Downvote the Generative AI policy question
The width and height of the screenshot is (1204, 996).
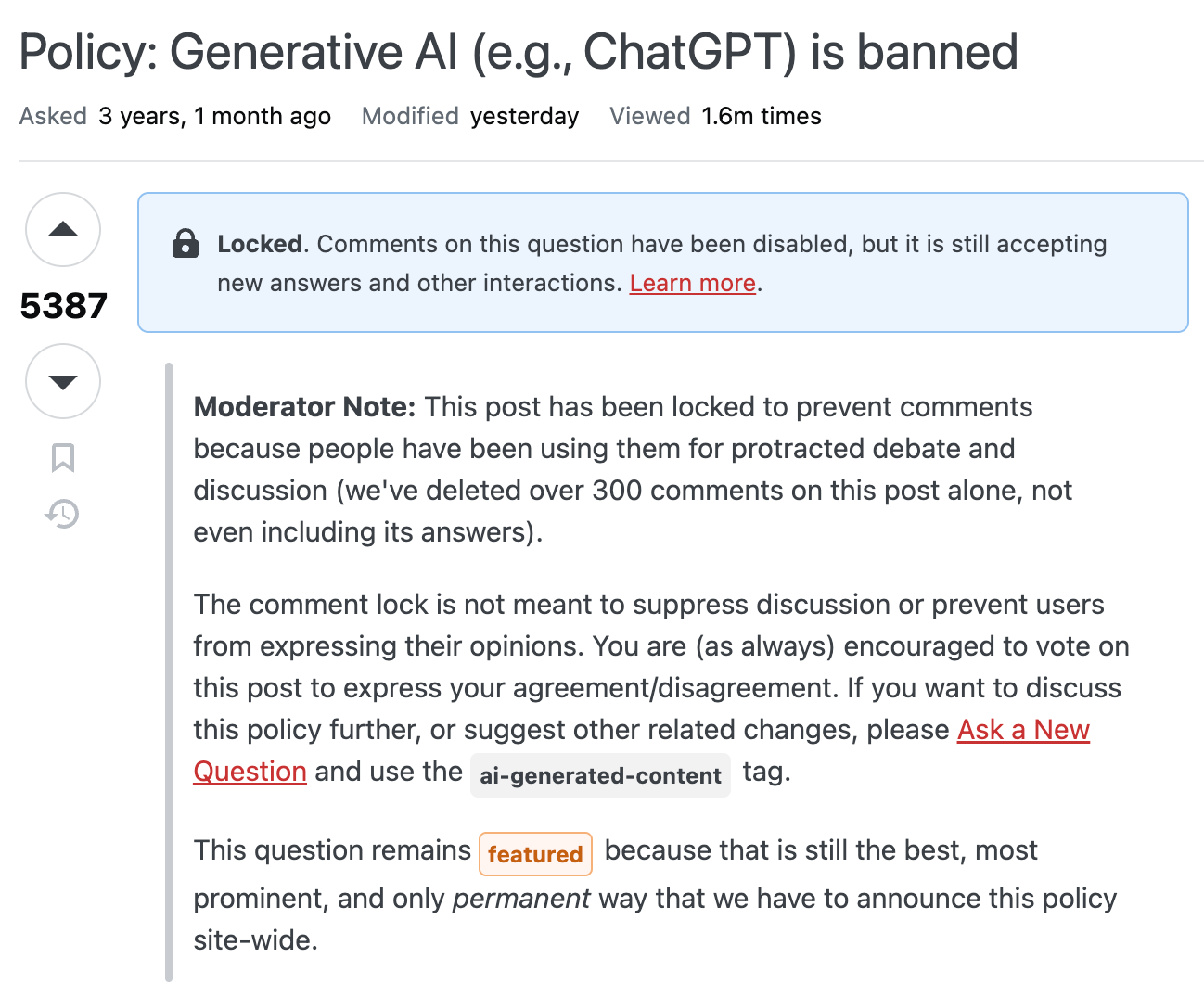point(63,381)
